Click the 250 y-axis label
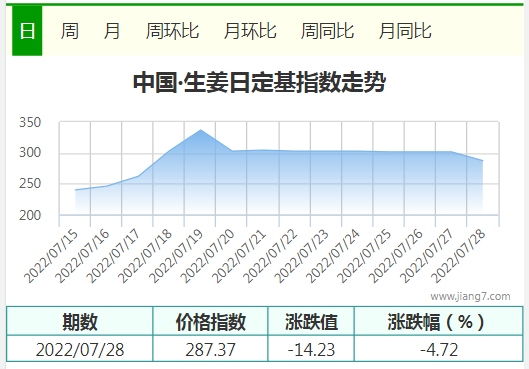This screenshot has height=369, width=529. (30, 183)
